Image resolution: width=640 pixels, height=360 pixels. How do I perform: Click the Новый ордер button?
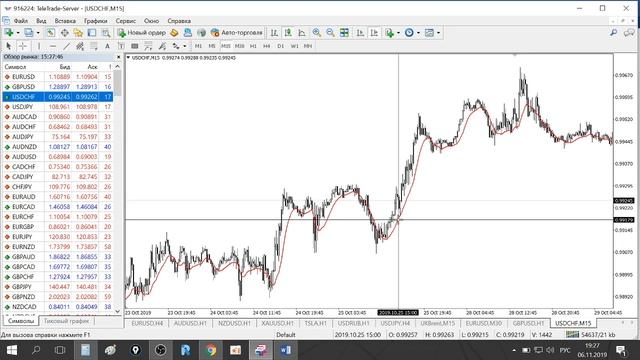(x=142, y=33)
